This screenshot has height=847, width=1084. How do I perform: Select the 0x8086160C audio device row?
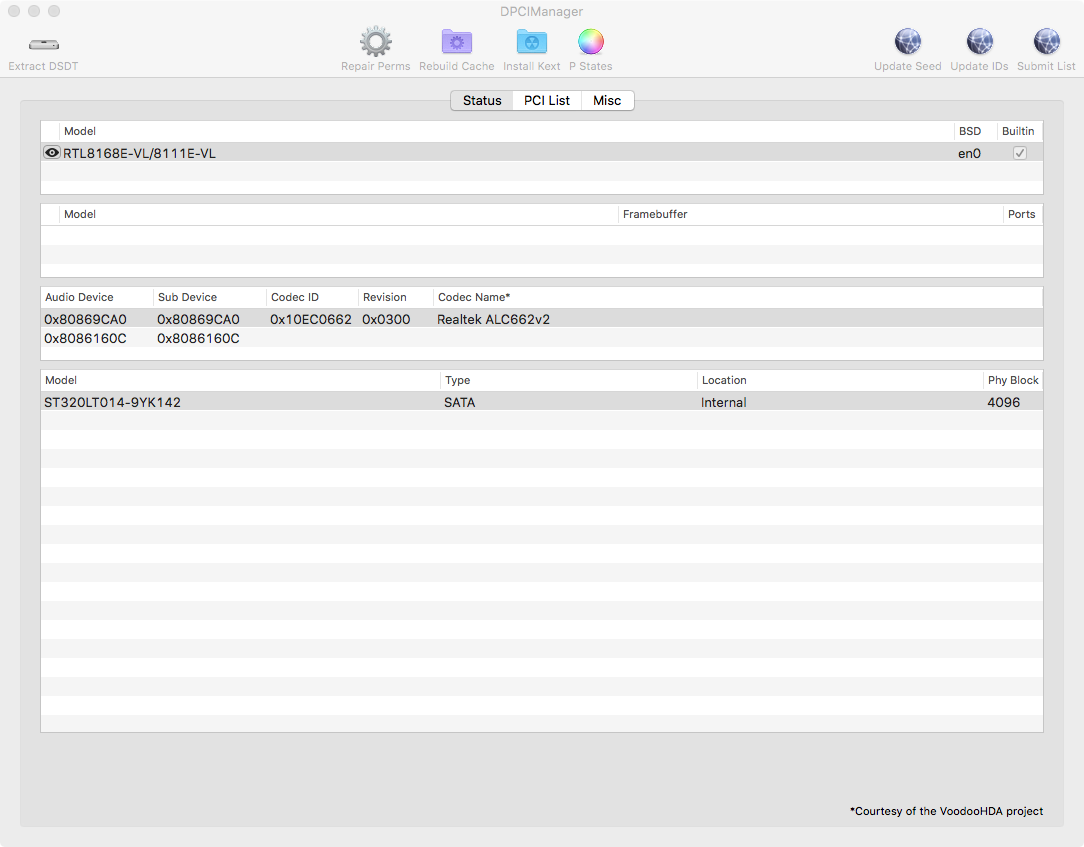tap(85, 339)
